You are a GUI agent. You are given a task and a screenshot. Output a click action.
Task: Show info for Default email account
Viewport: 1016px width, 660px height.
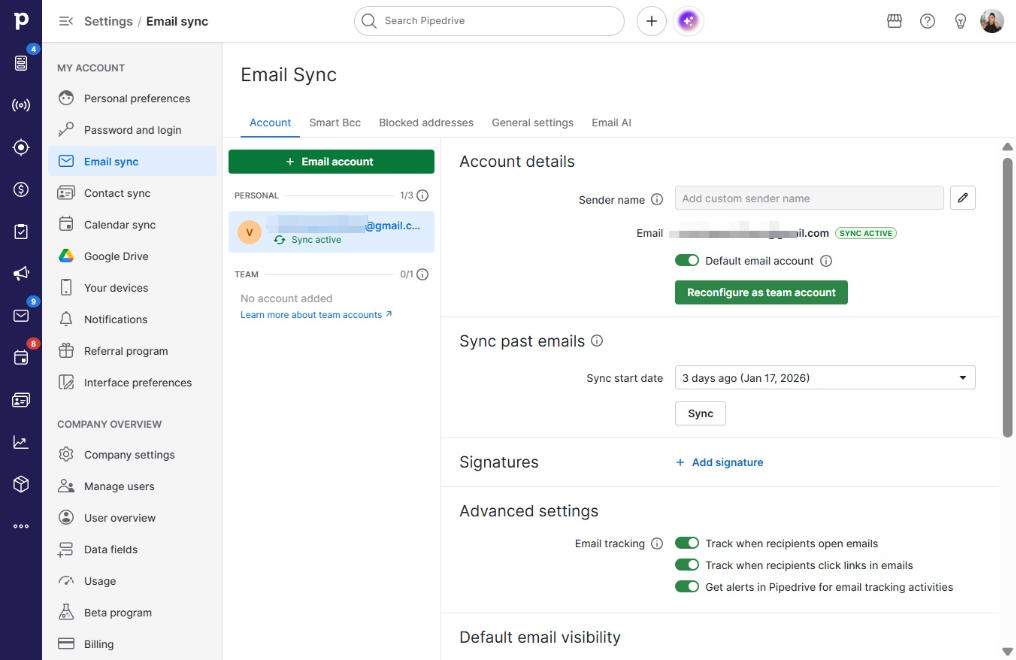[x=826, y=261]
